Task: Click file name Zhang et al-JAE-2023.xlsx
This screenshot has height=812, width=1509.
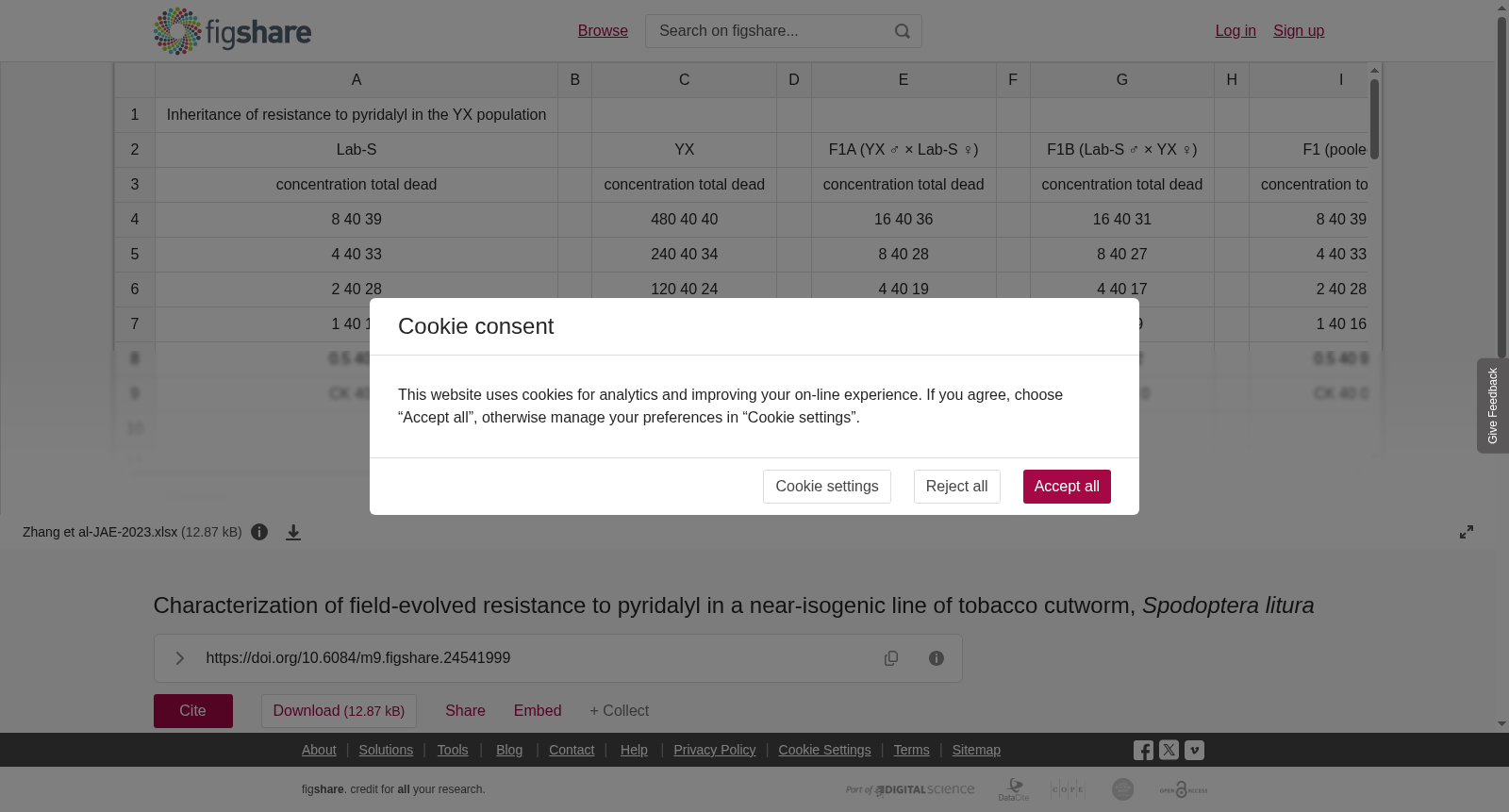Action: (100, 532)
